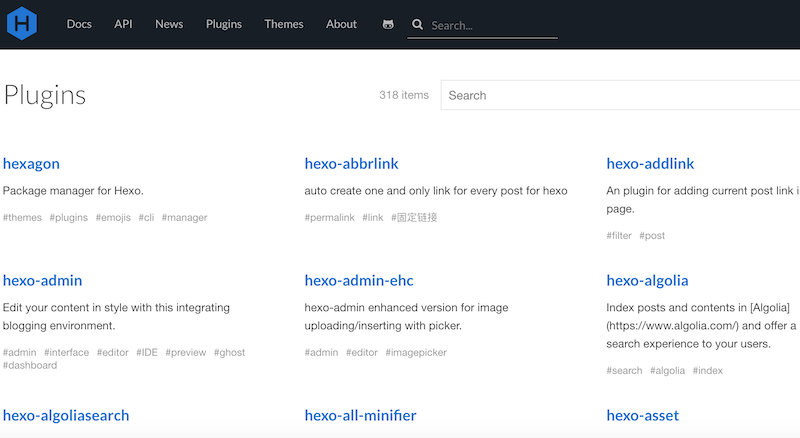This screenshot has height=438, width=800.
Task: Go to the API page
Action: click(123, 24)
